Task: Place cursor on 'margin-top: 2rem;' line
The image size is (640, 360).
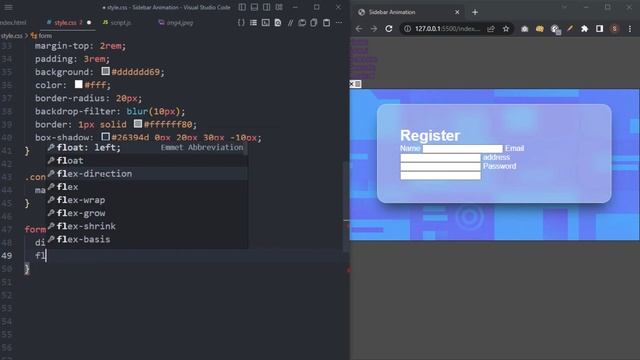Action: (80, 46)
